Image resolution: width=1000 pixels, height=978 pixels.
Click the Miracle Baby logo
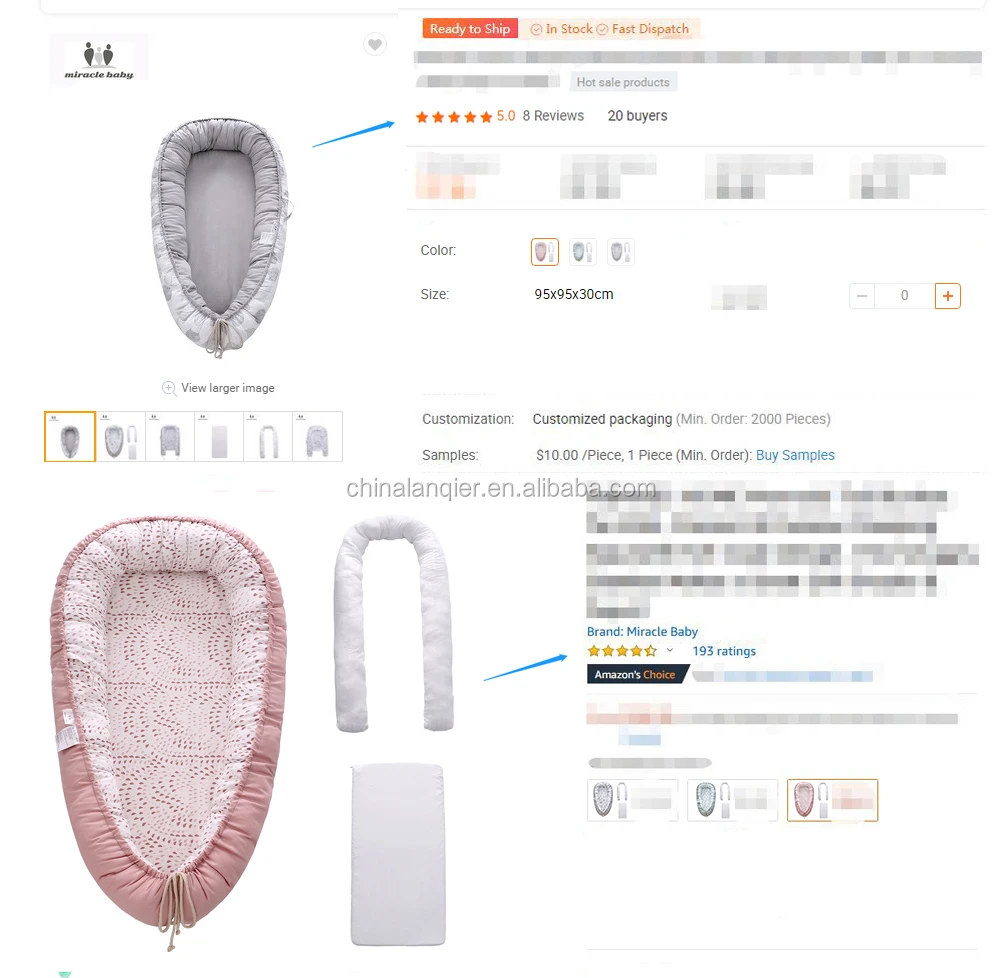[98, 59]
